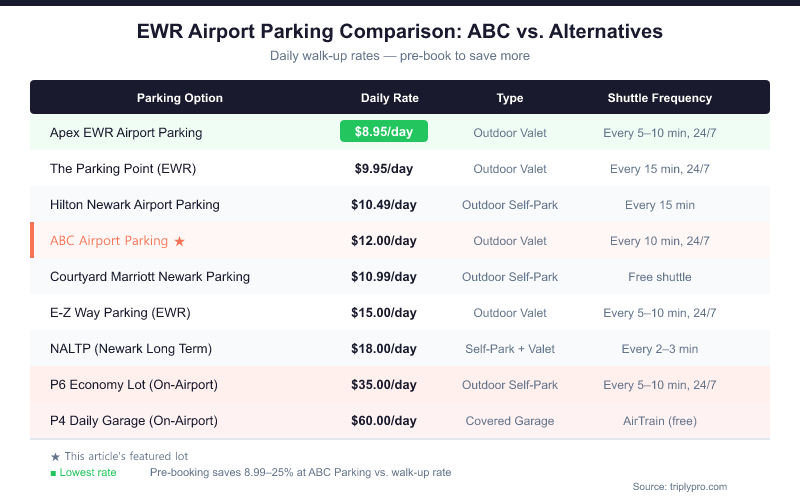Select the Courtyard Marriott Newark Parking row

point(150,276)
